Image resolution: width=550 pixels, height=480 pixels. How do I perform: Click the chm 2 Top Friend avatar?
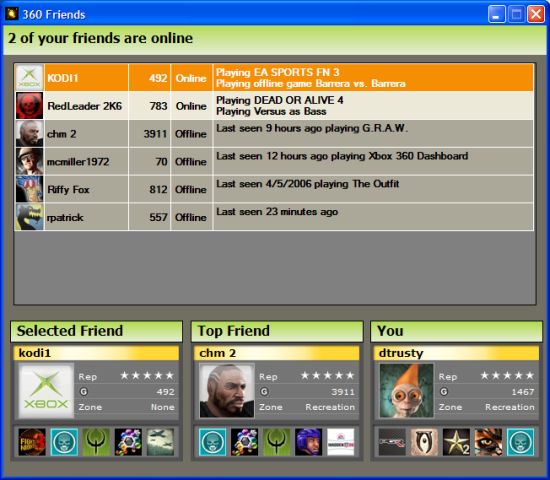click(x=227, y=391)
